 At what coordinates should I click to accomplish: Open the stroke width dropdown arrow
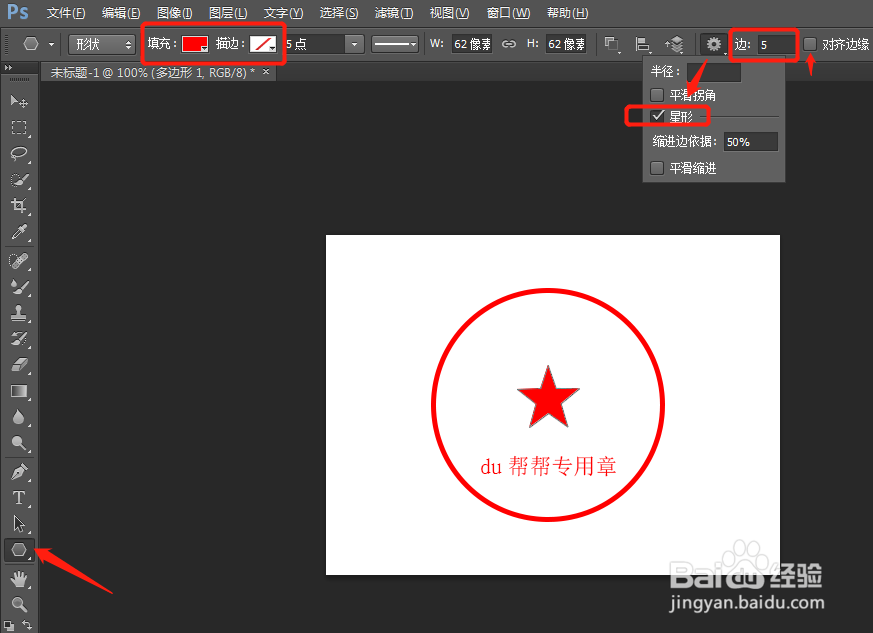[354, 44]
